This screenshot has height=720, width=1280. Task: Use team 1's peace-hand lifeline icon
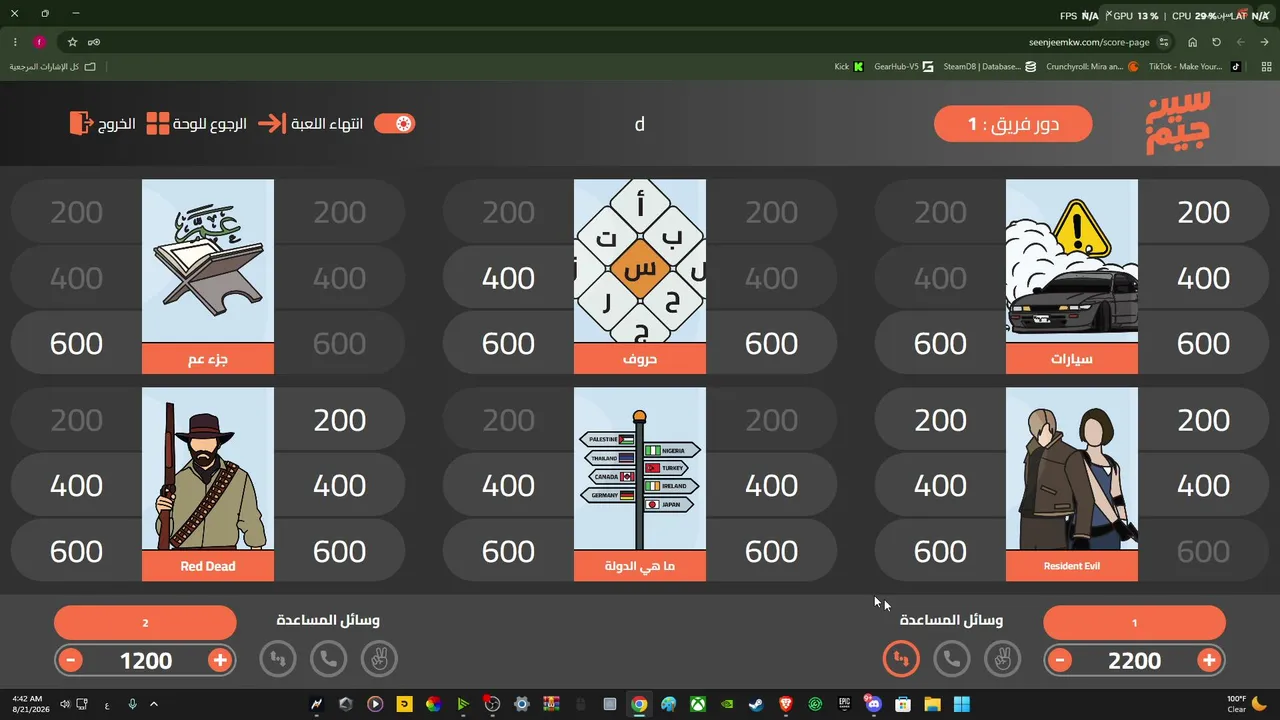pyautogui.click(x=1003, y=659)
